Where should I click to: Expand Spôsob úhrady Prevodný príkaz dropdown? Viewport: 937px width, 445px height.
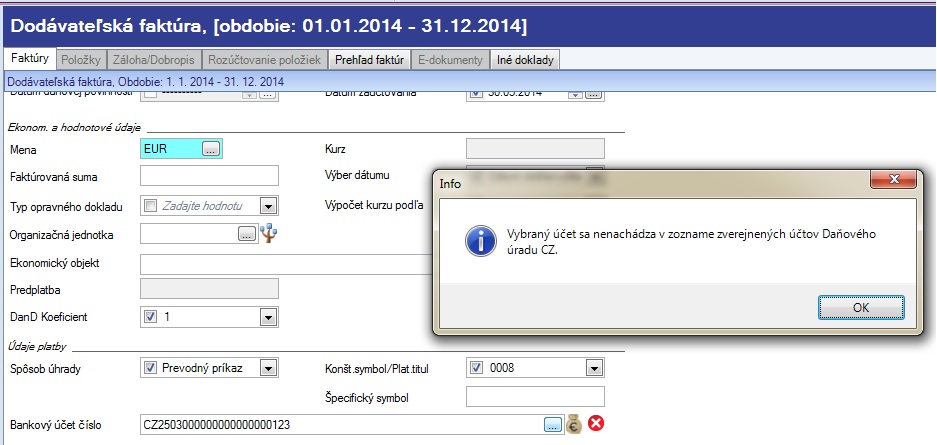[268, 369]
